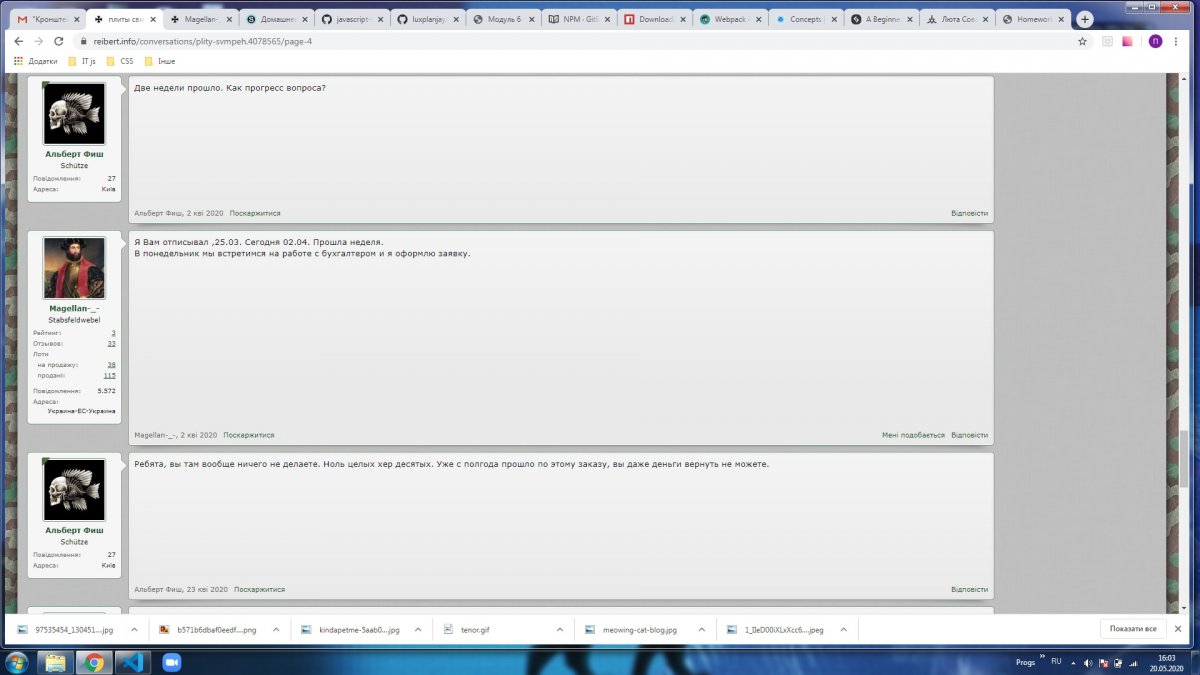Click Відповісти on the first post

tap(969, 213)
